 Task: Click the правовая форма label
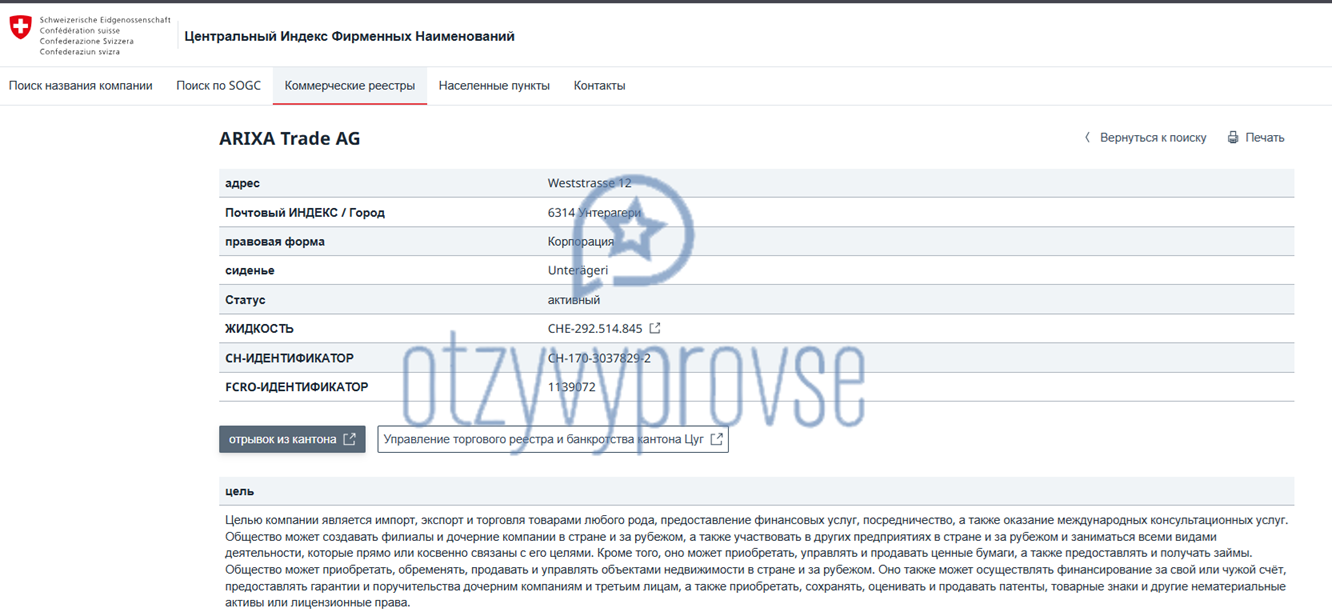[275, 241]
